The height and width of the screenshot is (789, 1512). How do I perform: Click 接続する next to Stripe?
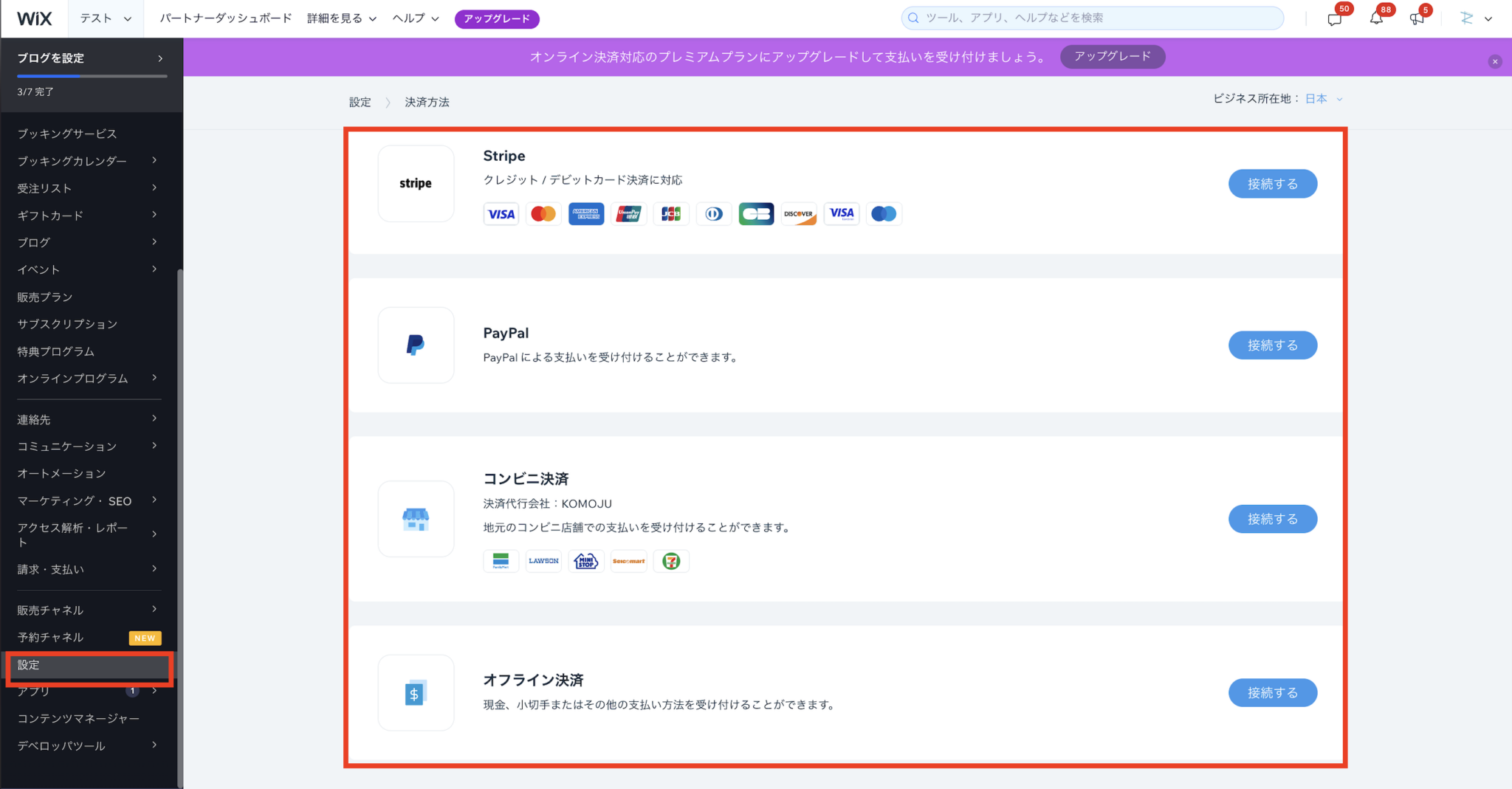(1272, 183)
